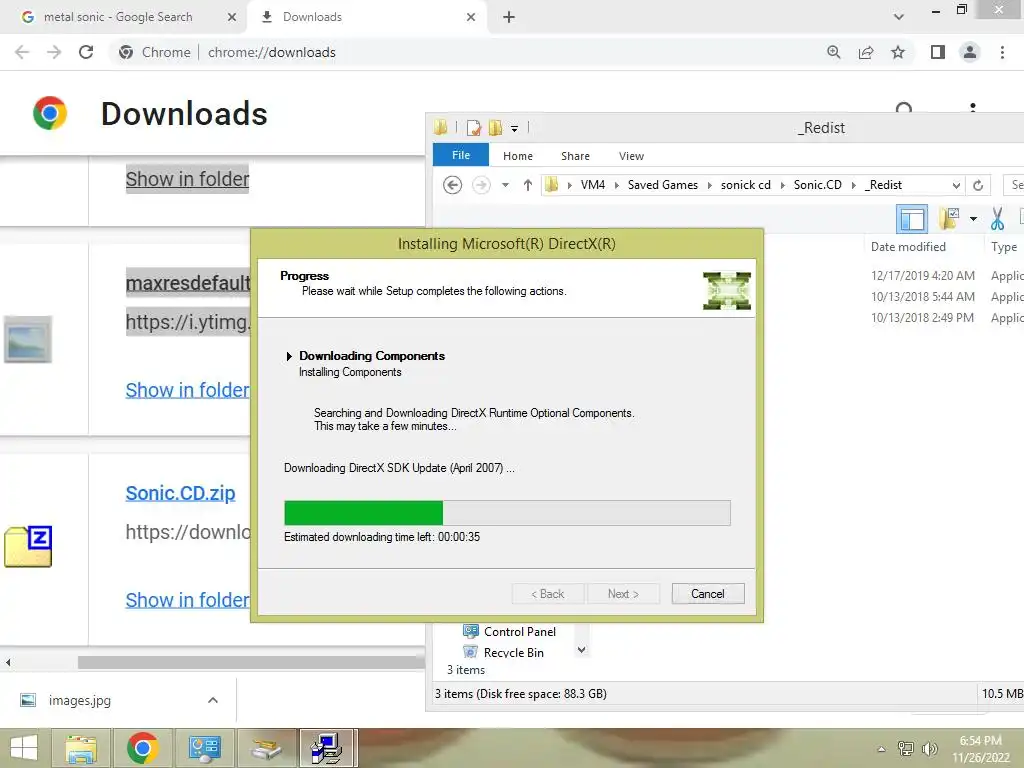
Task: Open Recycle Bin in navigation tree
Action: click(x=503, y=652)
